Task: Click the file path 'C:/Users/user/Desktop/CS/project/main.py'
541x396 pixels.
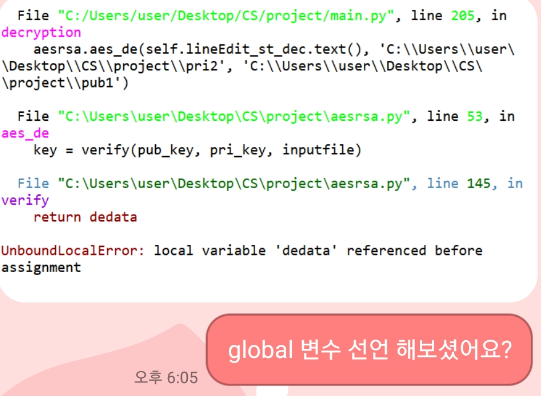Action: (226, 16)
